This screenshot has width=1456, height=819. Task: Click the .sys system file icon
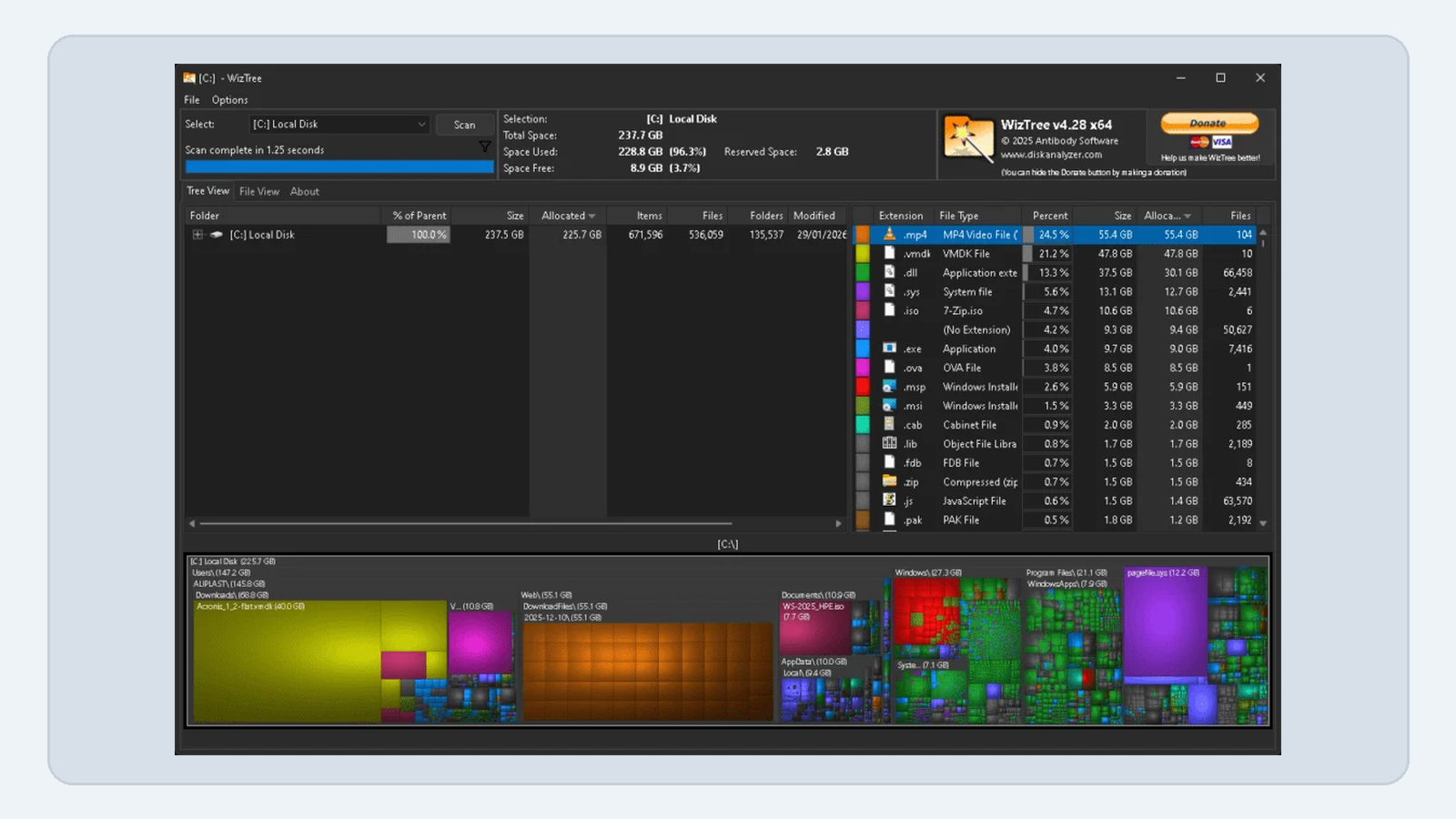[889, 291]
